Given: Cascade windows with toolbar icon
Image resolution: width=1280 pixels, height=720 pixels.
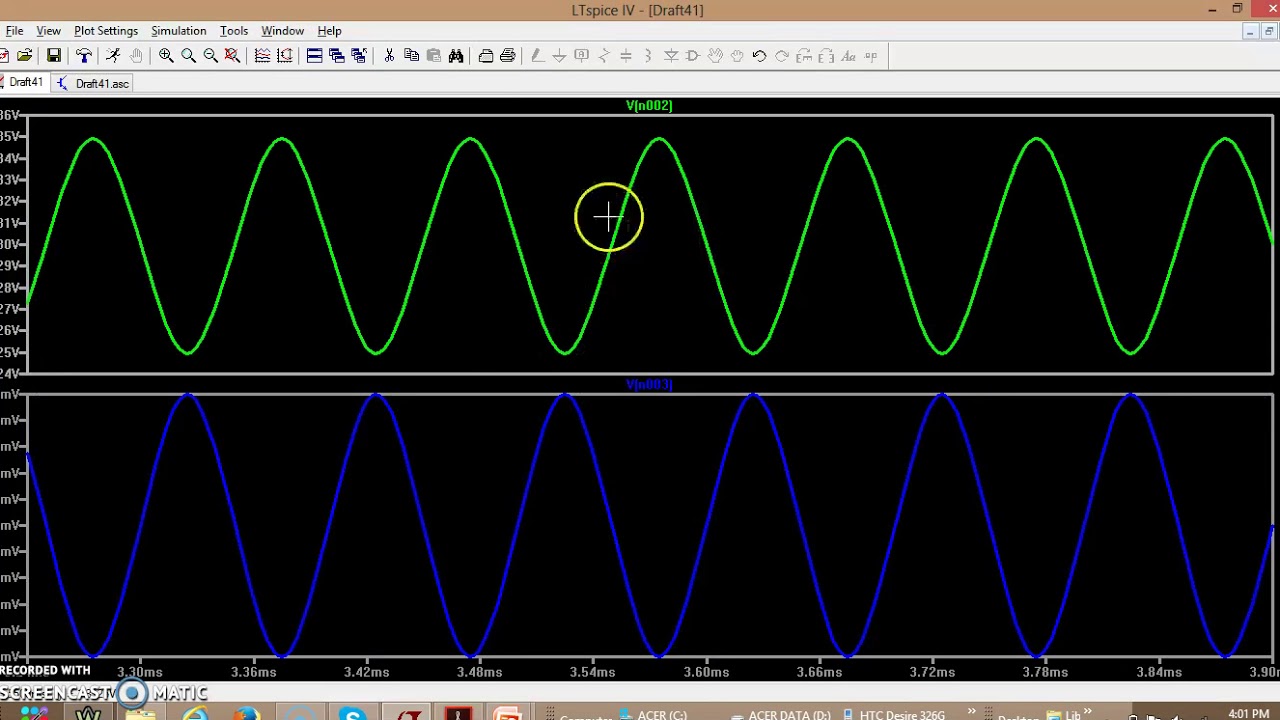Looking at the screenshot, I should [336, 56].
